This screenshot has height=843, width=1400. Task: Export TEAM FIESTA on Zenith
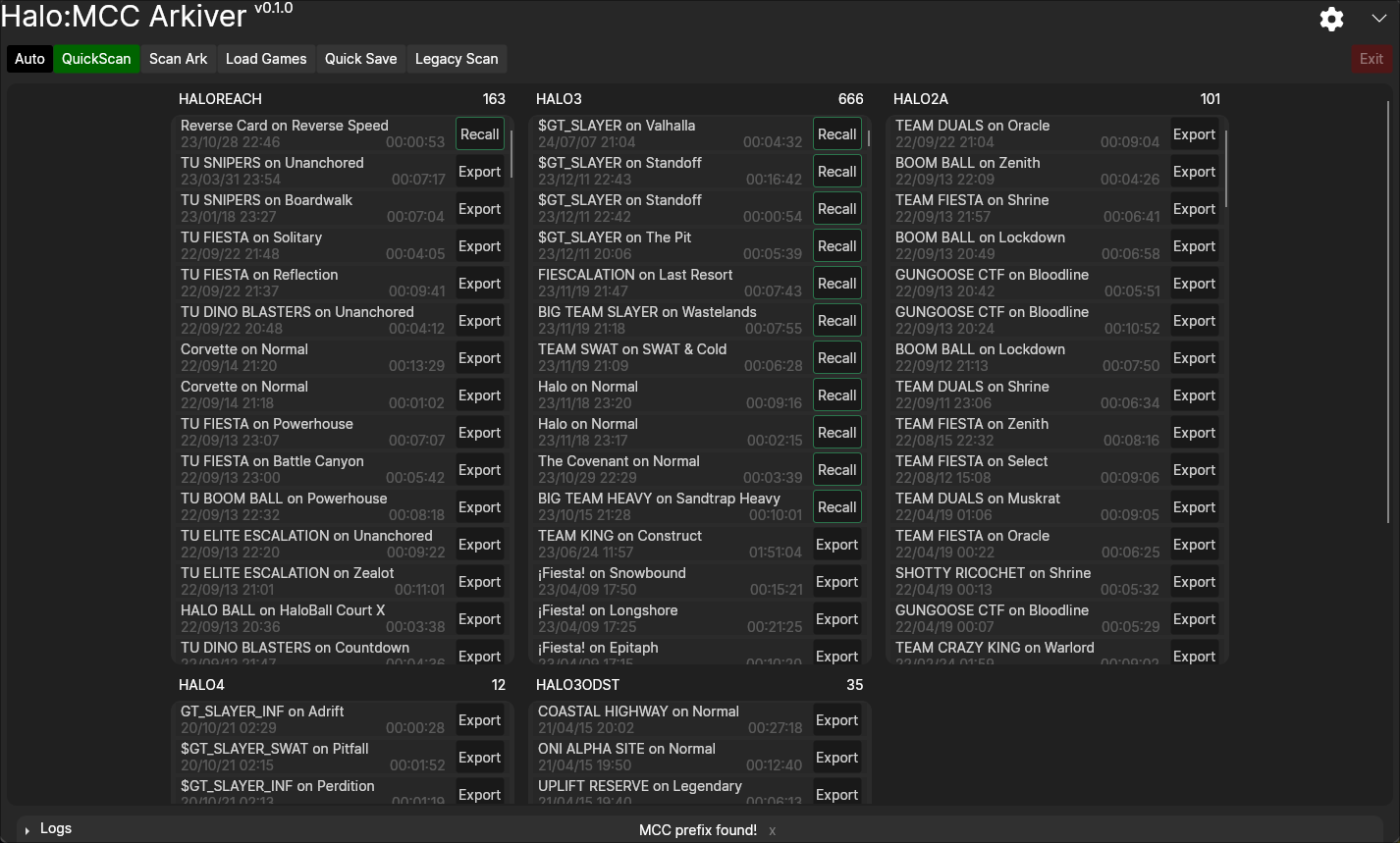(1195, 433)
